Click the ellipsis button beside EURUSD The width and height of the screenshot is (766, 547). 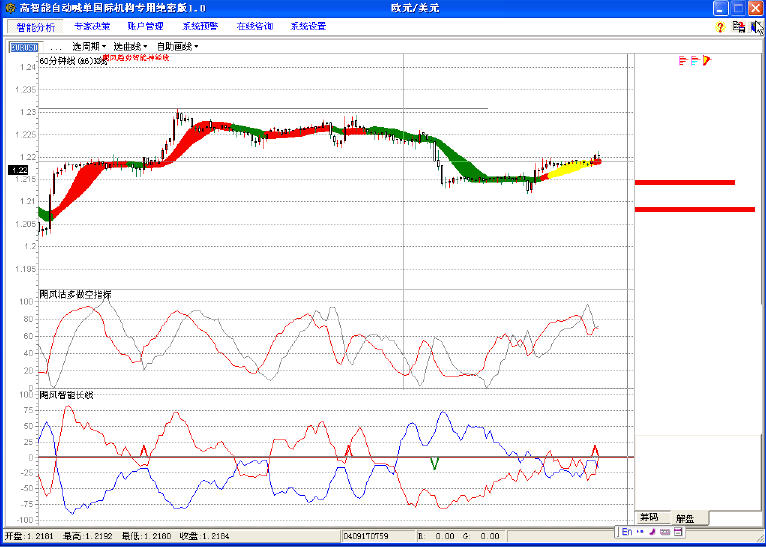(x=55, y=47)
